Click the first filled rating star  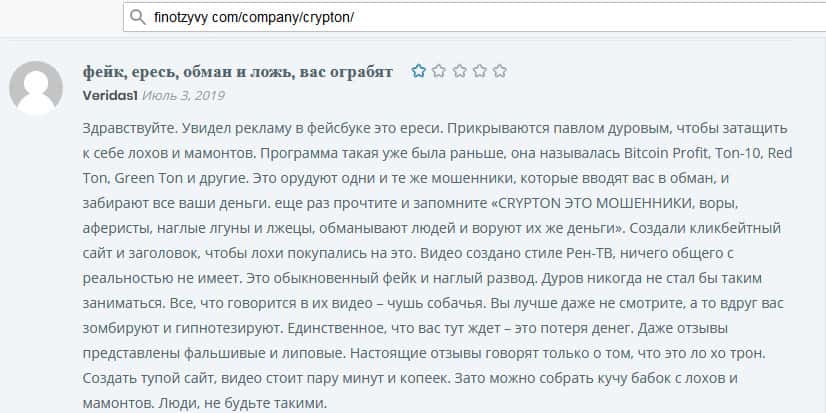pyautogui.click(x=419, y=71)
